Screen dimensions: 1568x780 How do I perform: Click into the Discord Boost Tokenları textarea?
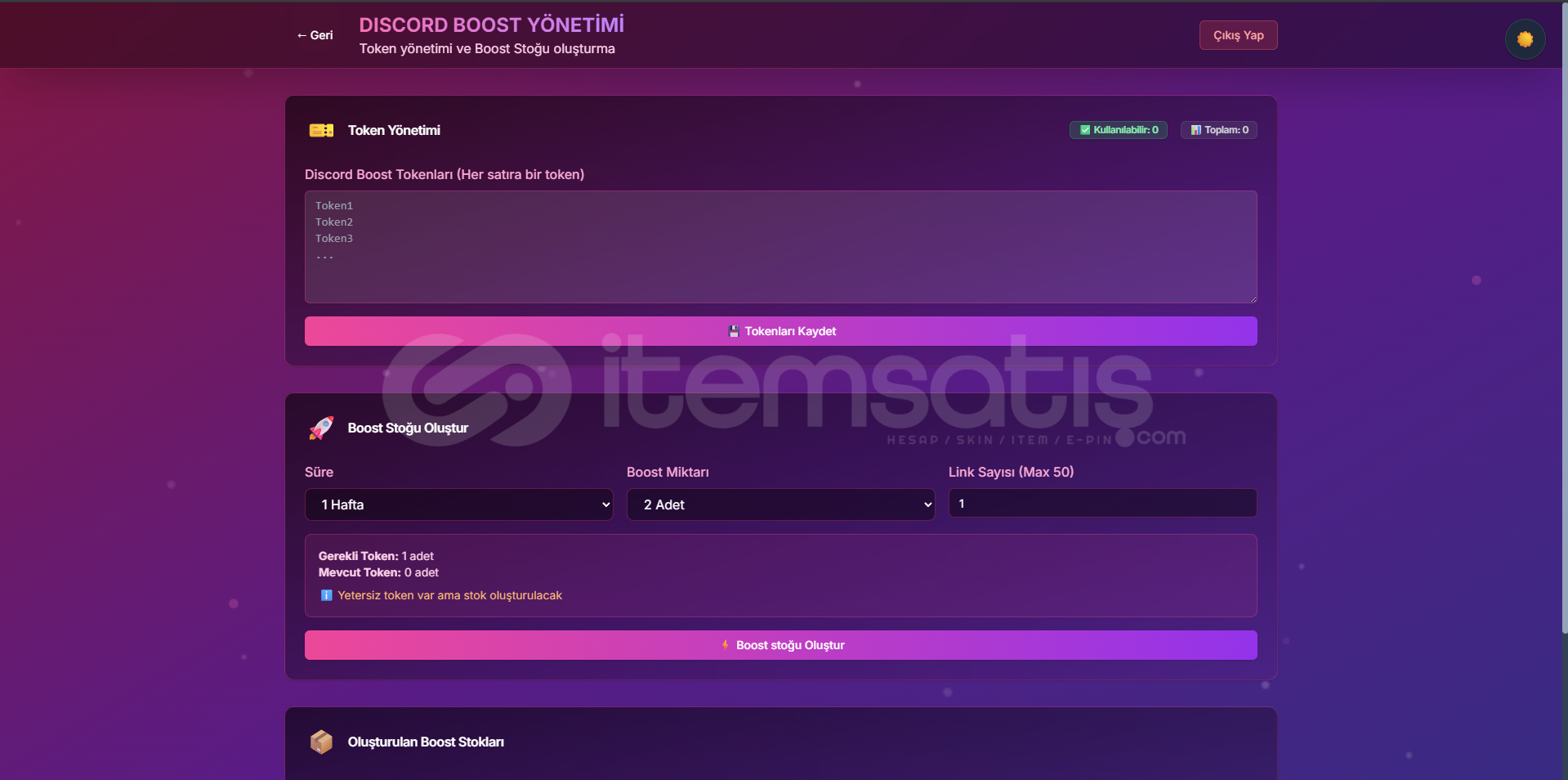pos(780,247)
